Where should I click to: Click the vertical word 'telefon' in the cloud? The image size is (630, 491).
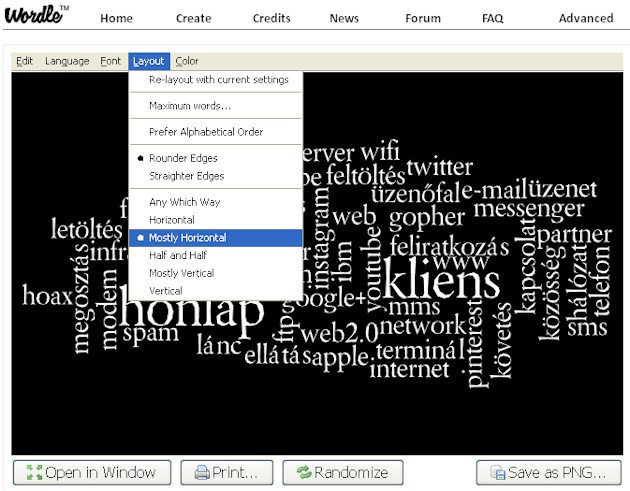pos(601,279)
